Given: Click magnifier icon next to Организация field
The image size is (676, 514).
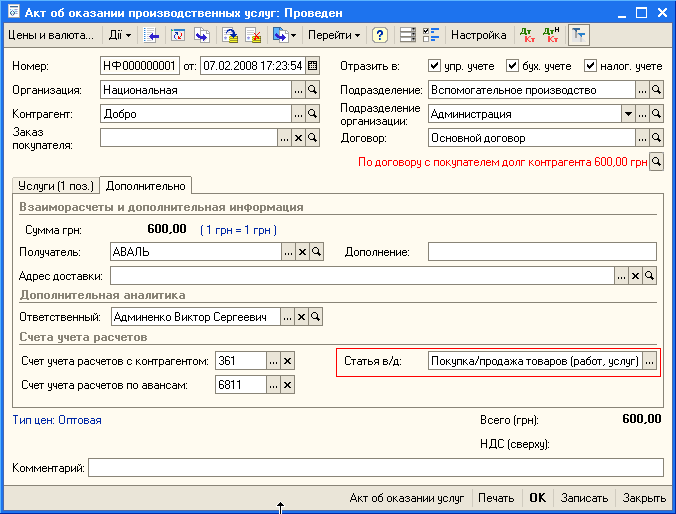Looking at the screenshot, I should tap(312, 90).
